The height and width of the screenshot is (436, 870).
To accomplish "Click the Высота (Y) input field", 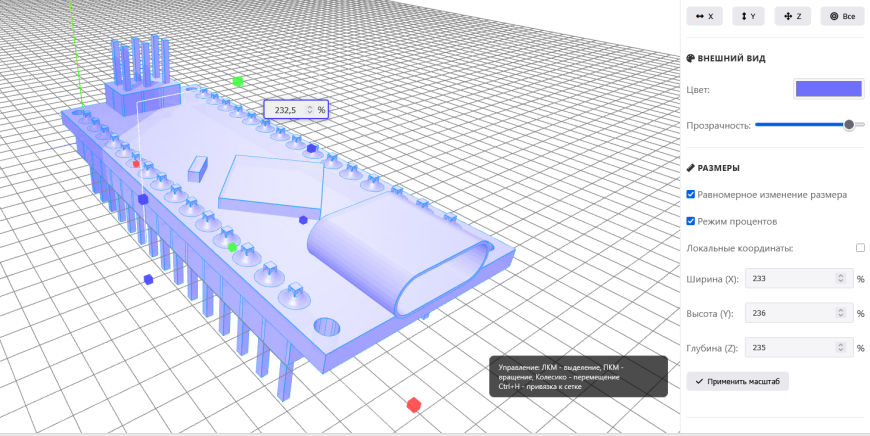I will (798, 313).
